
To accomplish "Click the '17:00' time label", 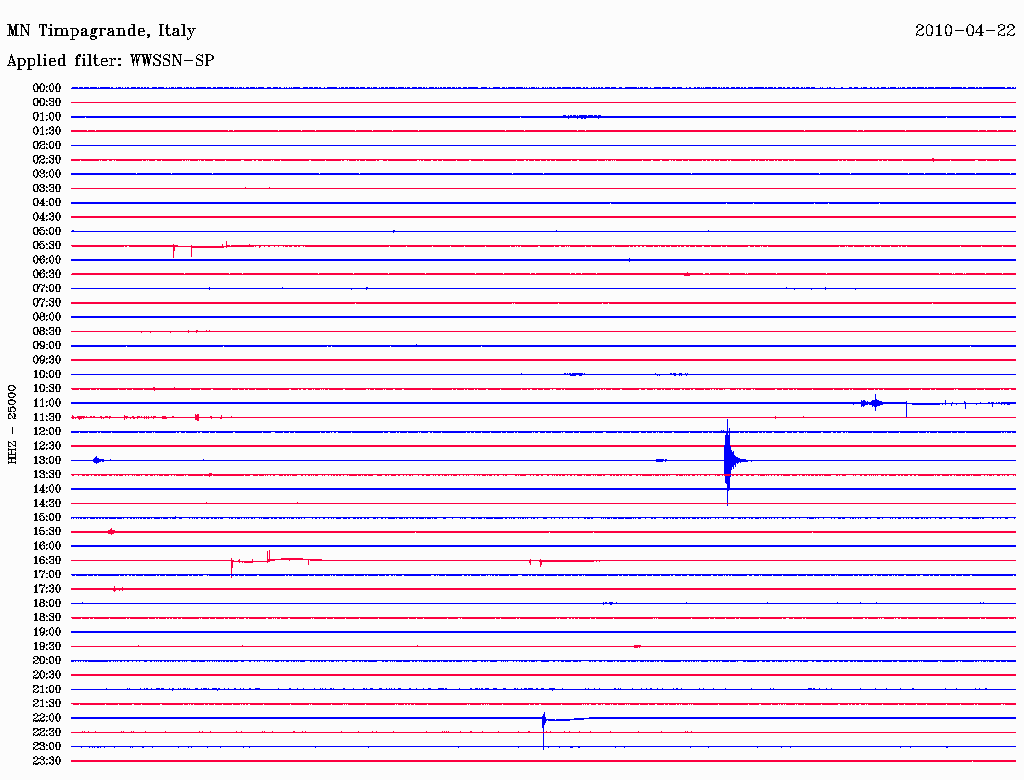I will [x=47, y=574].
